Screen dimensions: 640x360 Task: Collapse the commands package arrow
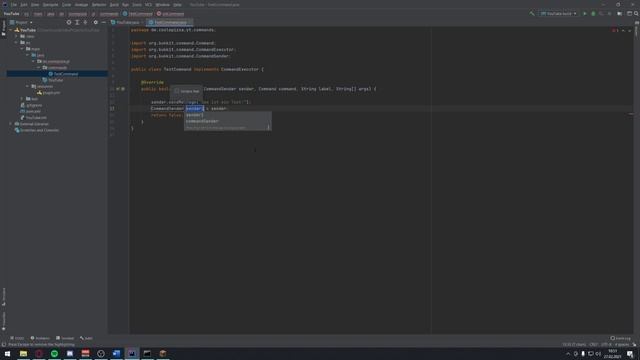coord(39,67)
